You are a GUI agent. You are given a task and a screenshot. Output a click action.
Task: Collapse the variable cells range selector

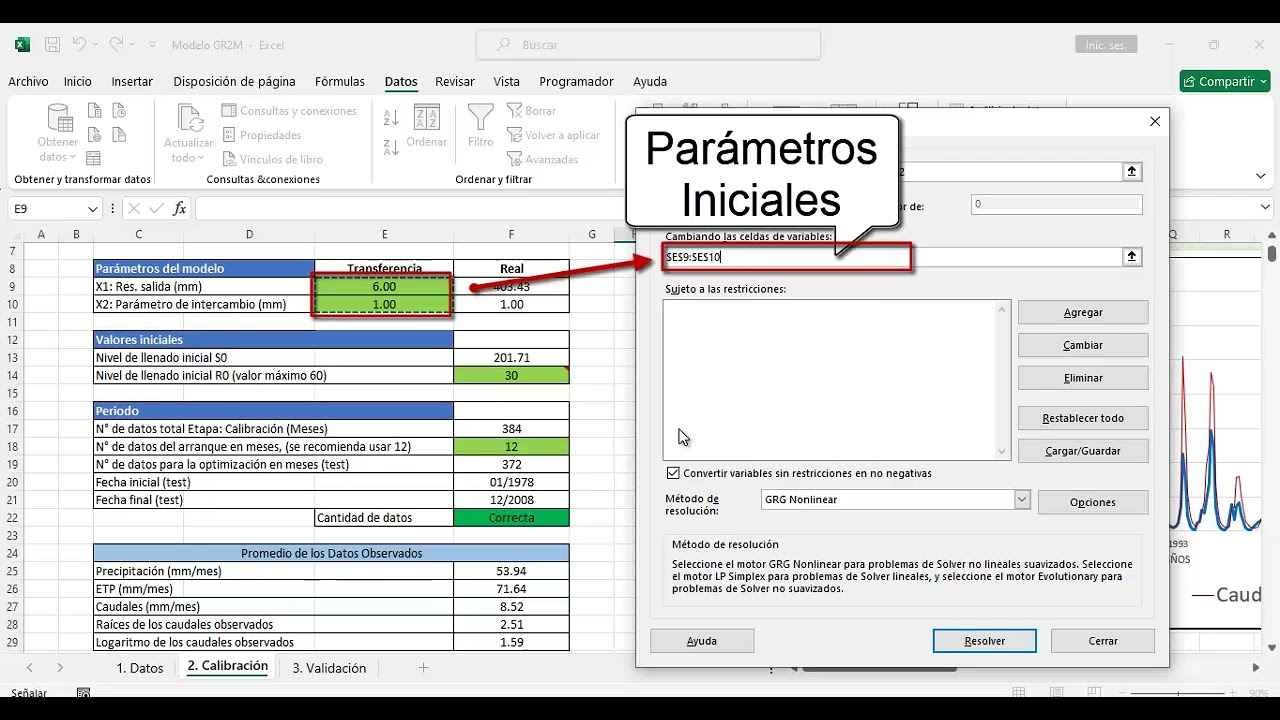click(1132, 257)
